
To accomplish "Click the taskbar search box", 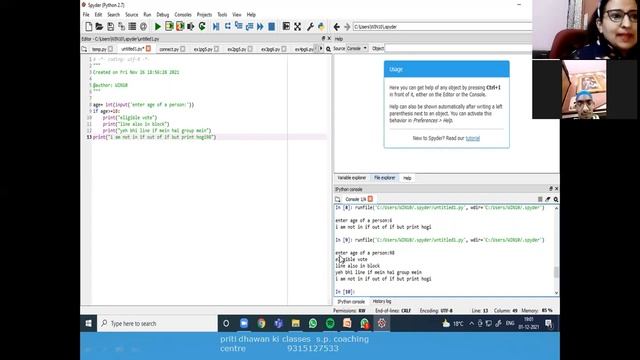I will pyautogui.click(x=157, y=323).
